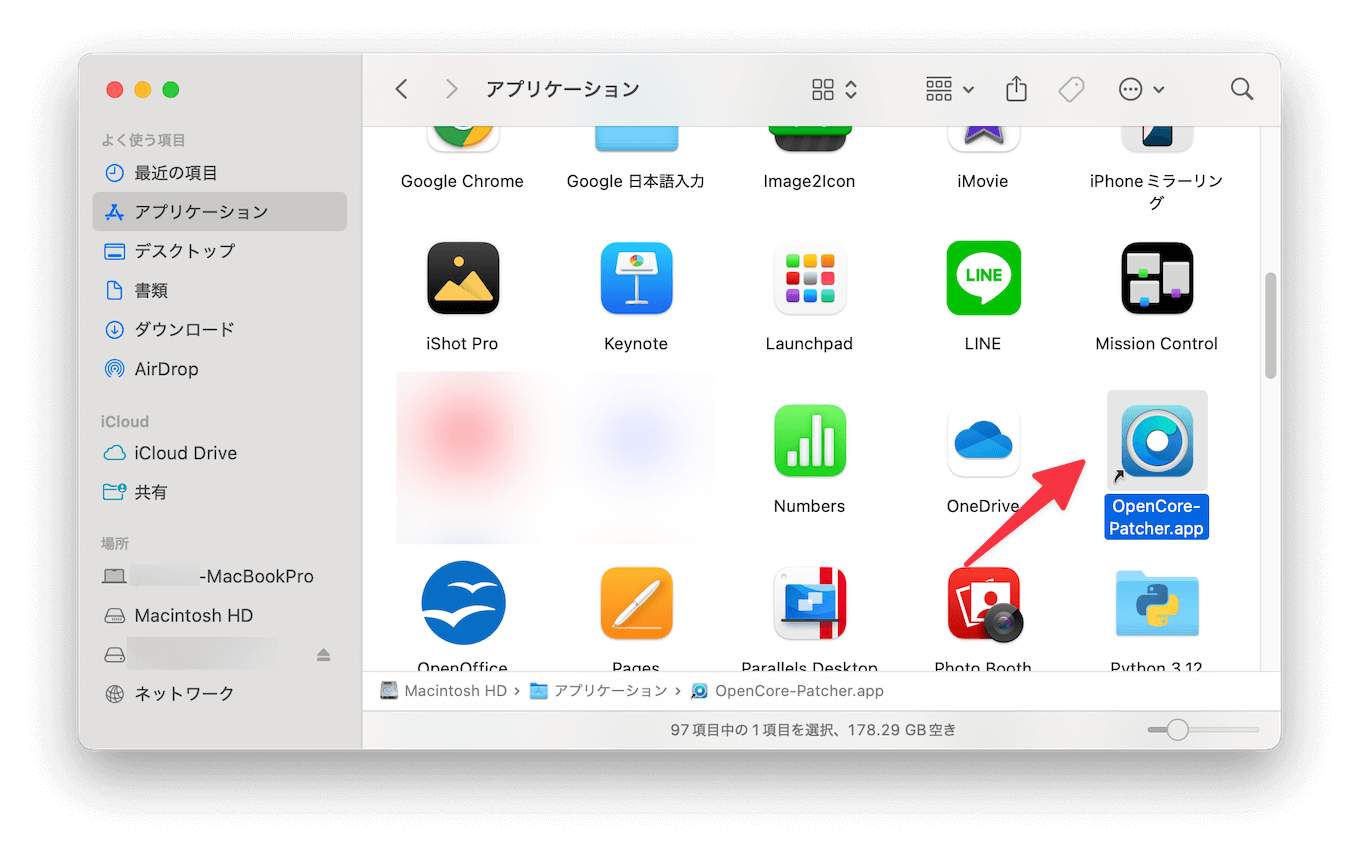Click Macintosh HD in path bar

pos(444,691)
